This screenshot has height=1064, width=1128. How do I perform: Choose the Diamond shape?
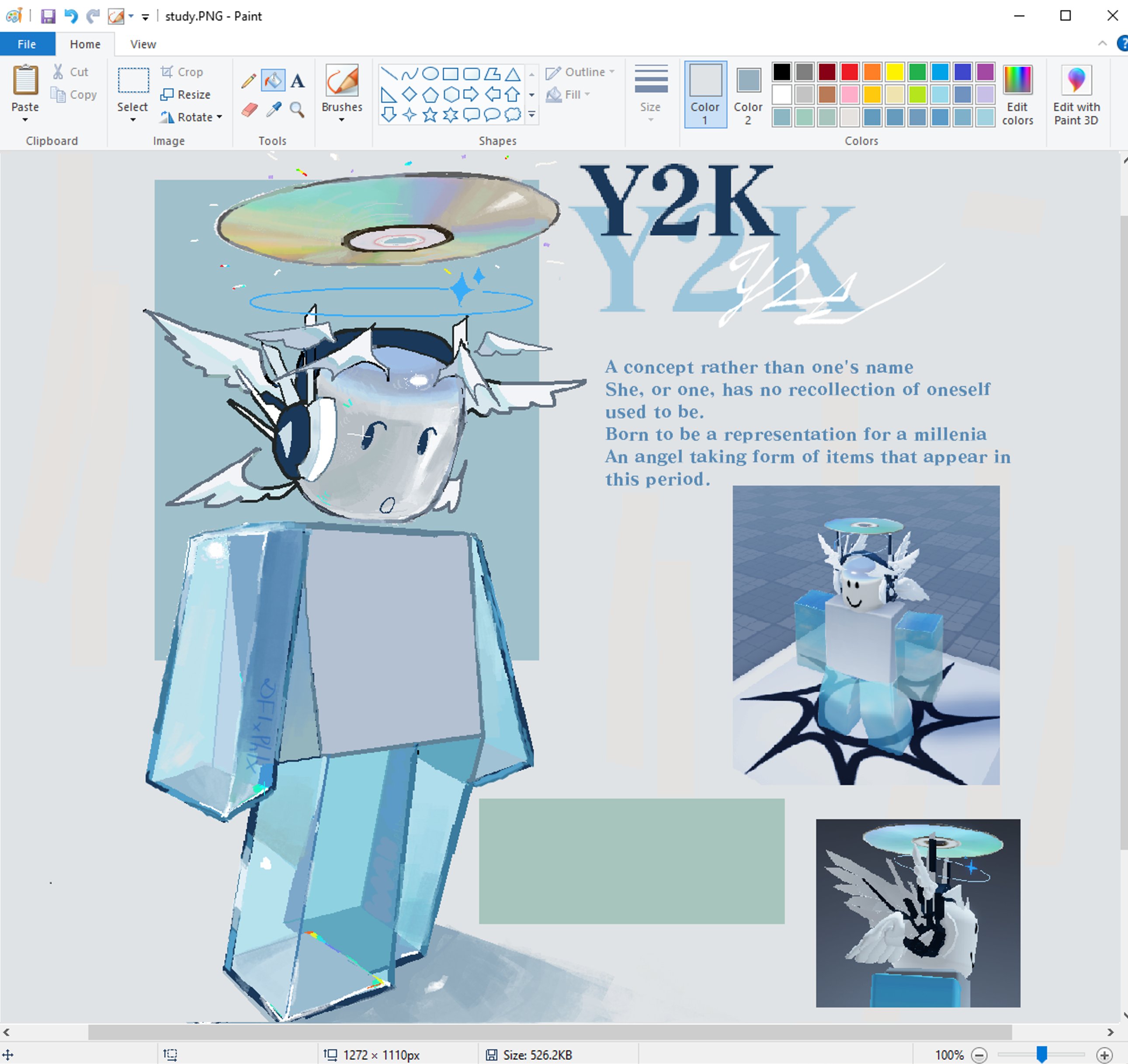pos(409,94)
